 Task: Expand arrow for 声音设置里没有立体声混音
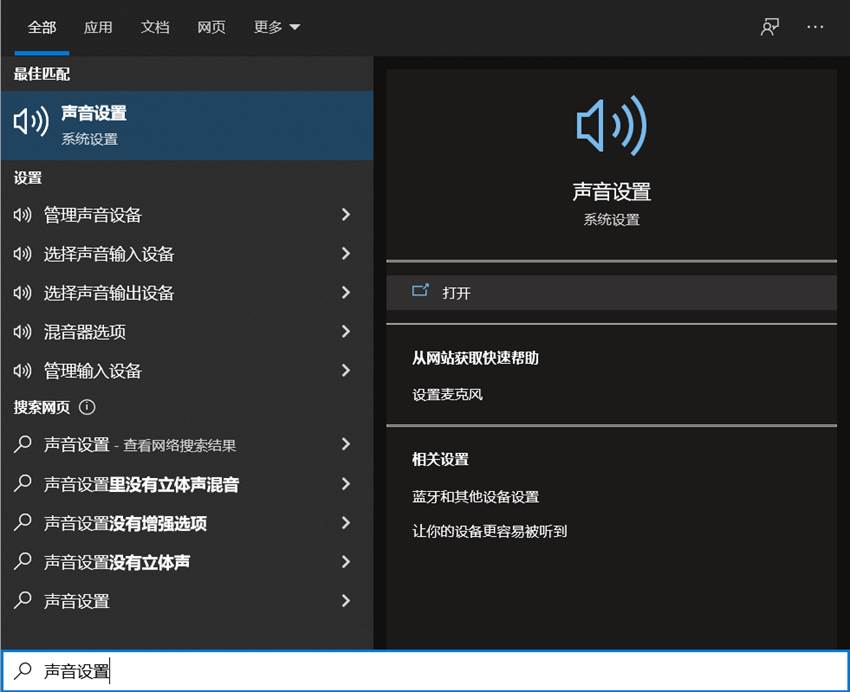click(345, 484)
